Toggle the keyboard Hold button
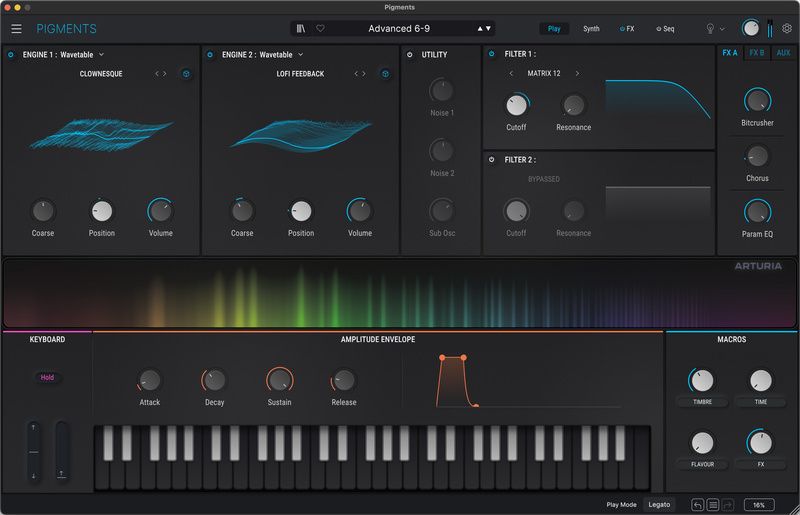 (47, 377)
